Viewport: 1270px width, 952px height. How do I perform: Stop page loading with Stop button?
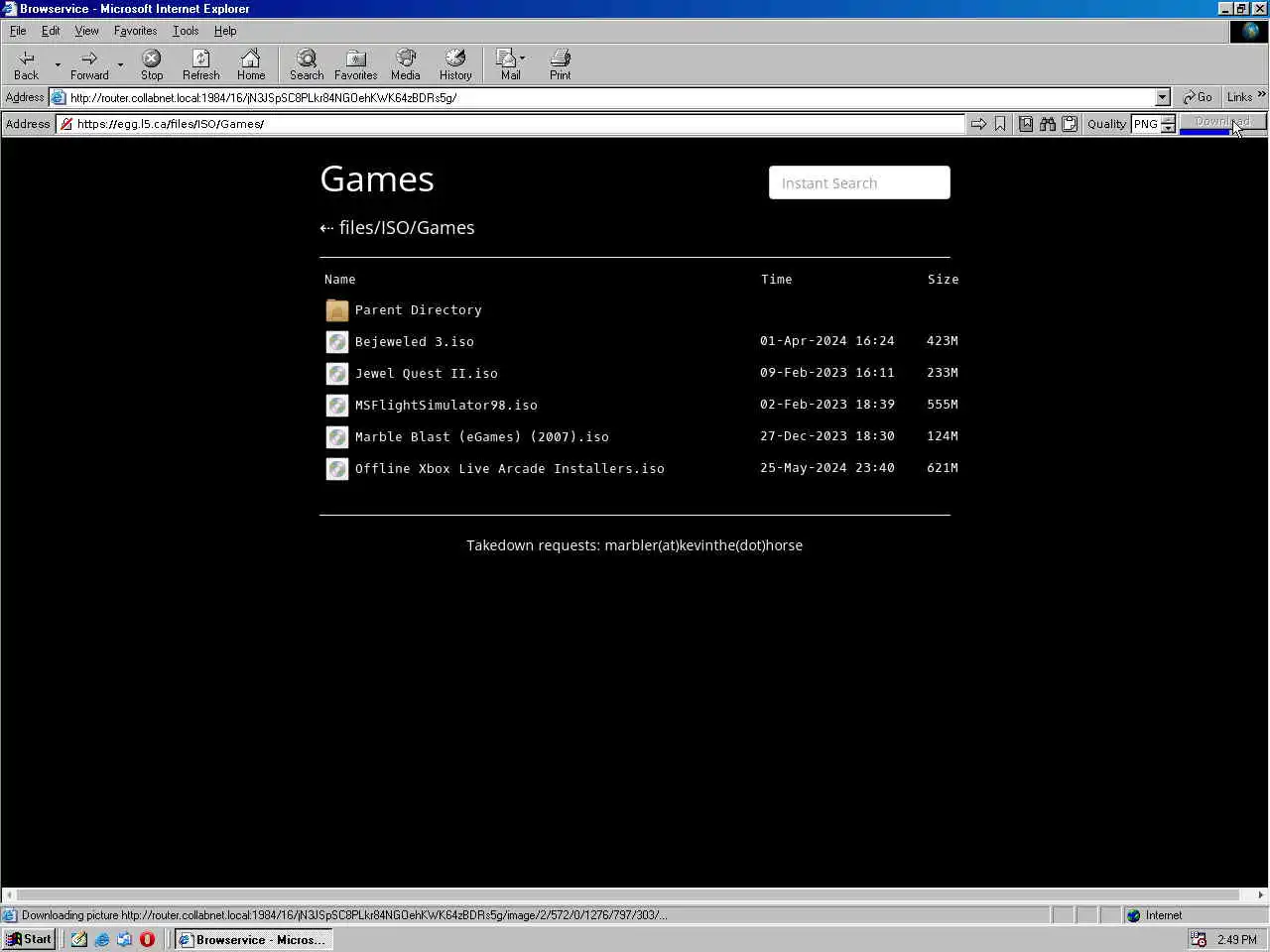pyautogui.click(x=152, y=64)
